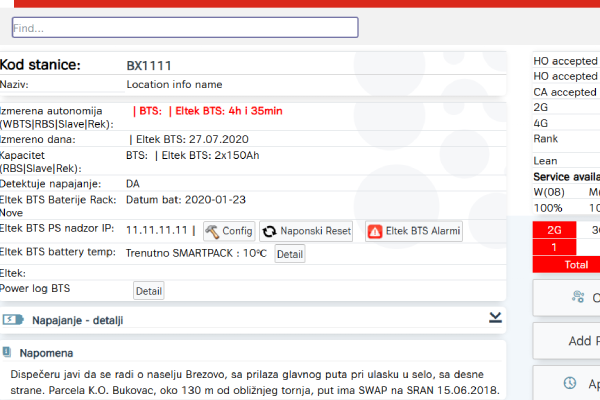Screen dimensions: 600x400
Task: Click Trenutno SMARTPACK temperature value
Action: [x=196, y=253]
